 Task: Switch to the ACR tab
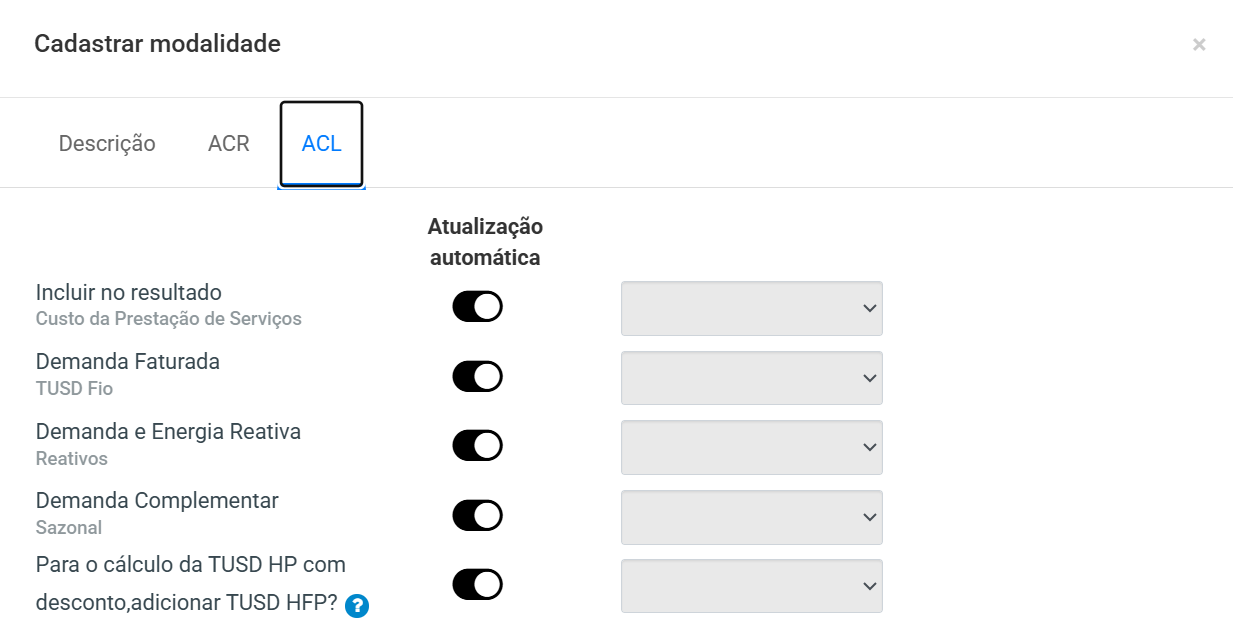coord(229,143)
